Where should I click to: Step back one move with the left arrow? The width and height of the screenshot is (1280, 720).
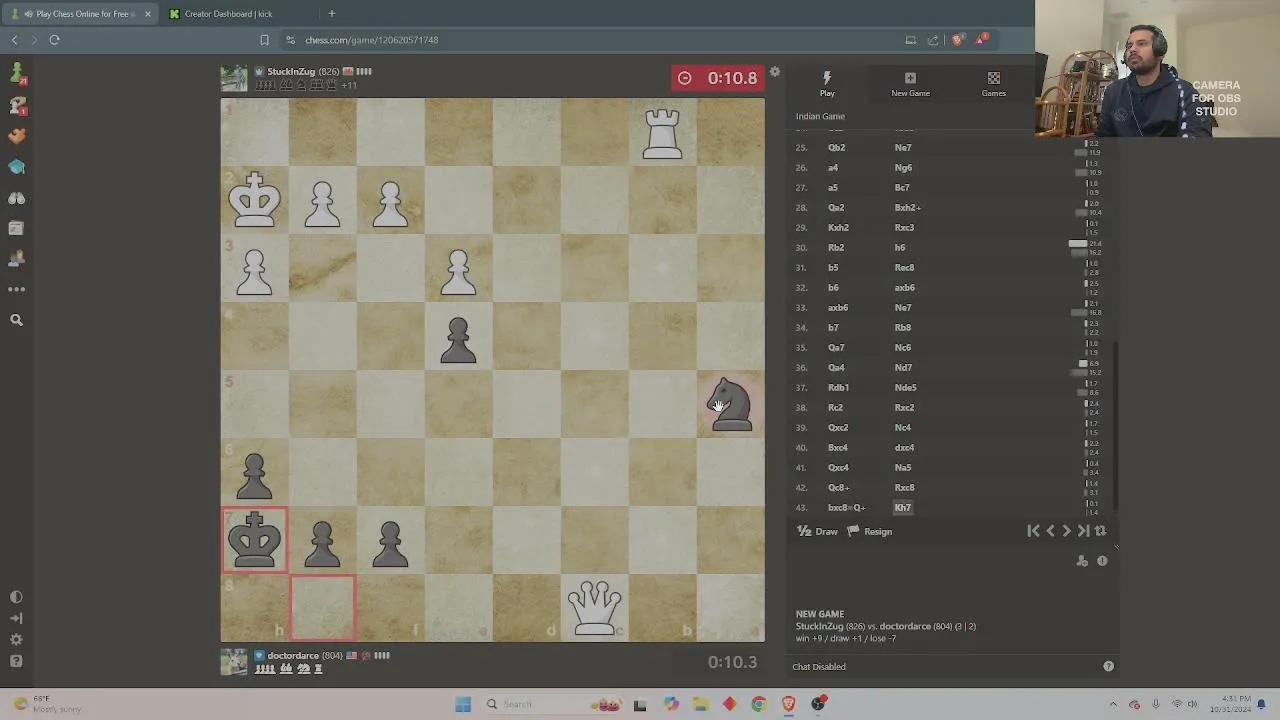[1050, 531]
